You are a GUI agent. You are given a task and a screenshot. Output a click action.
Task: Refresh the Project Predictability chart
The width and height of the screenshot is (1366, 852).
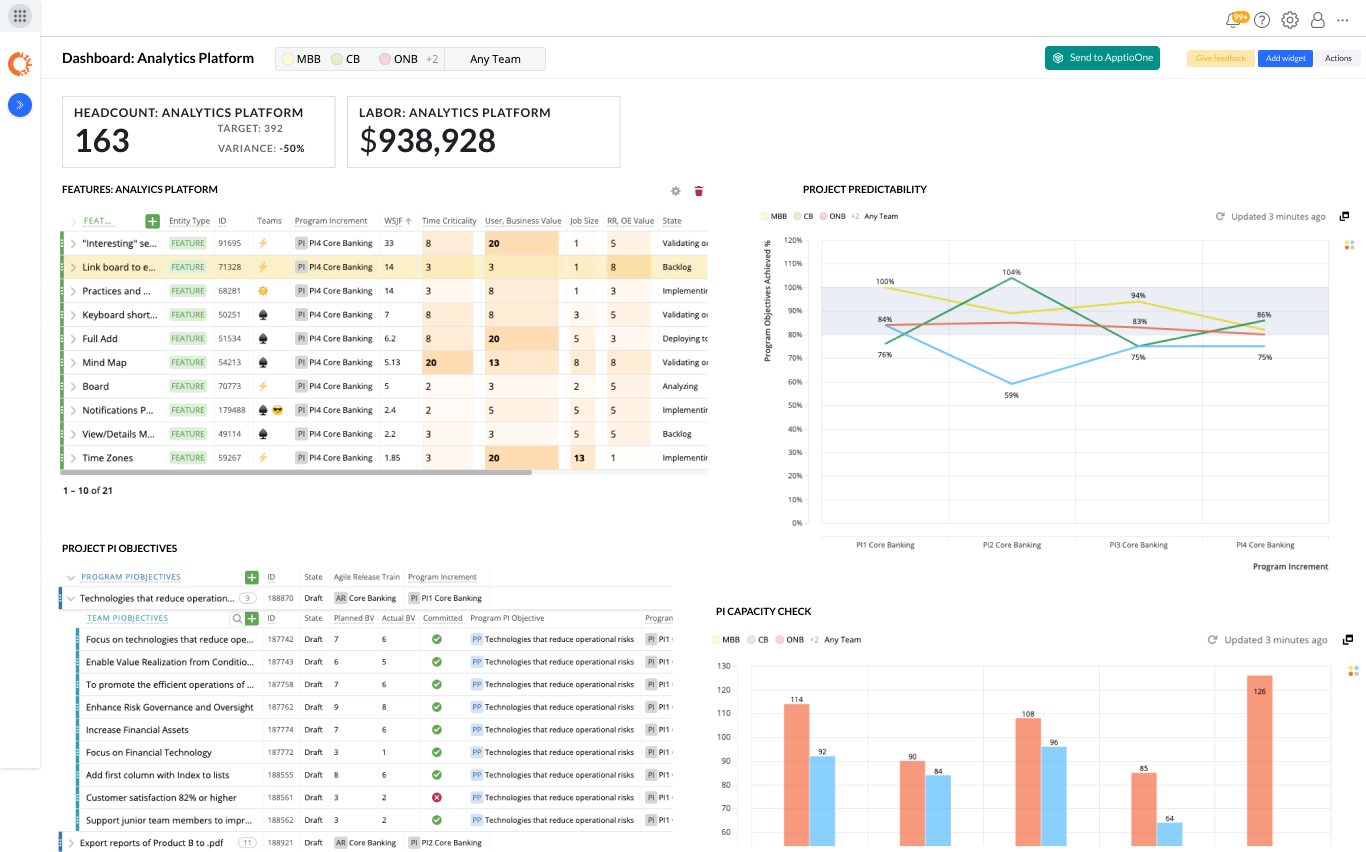[1220, 217]
